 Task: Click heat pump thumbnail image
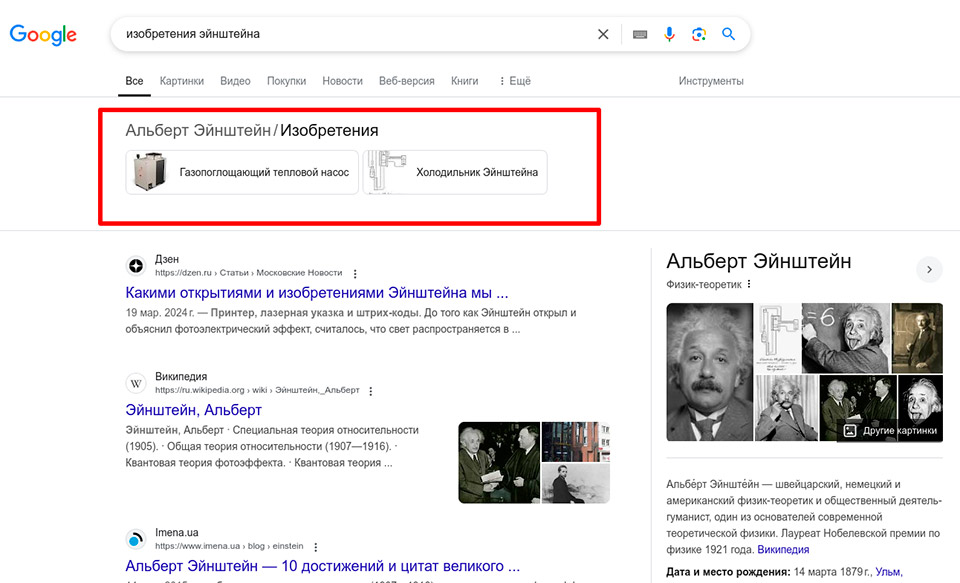click(x=149, y=172)
